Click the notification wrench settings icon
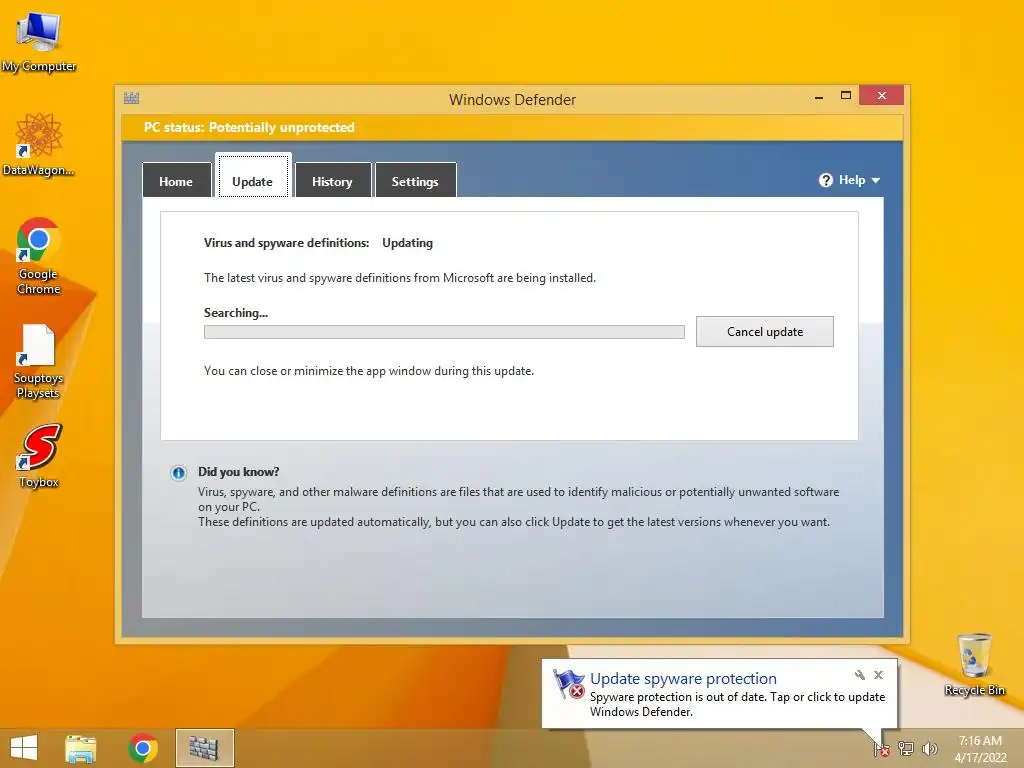 860,675
